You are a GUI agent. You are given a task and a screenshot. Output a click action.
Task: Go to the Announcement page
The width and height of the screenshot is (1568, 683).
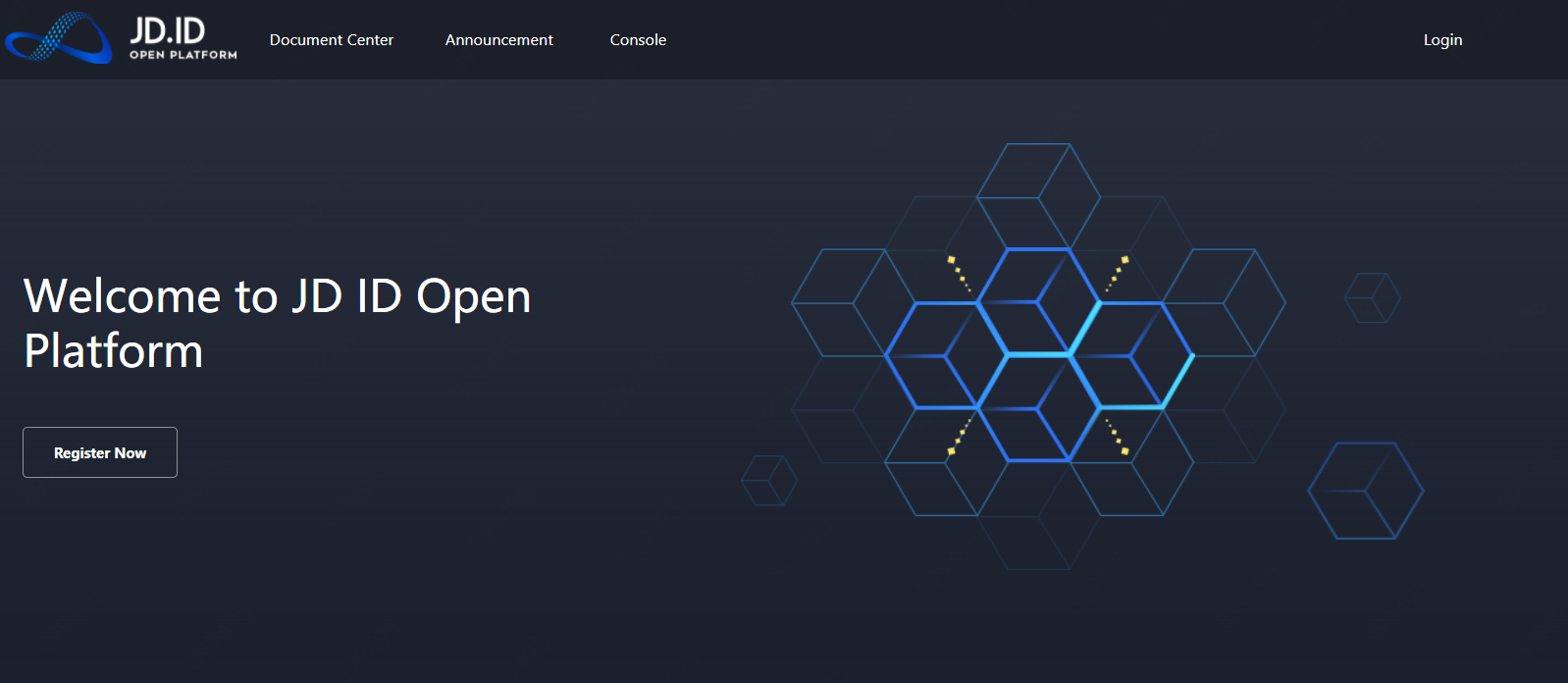(x=499, y=40)
